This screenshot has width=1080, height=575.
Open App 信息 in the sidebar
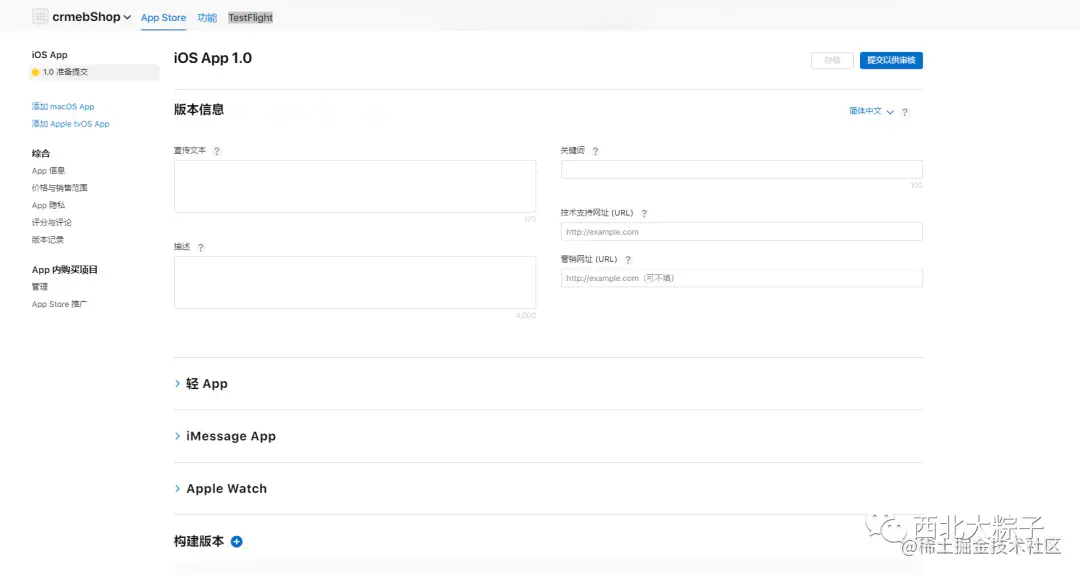click(x=48, y=171)
